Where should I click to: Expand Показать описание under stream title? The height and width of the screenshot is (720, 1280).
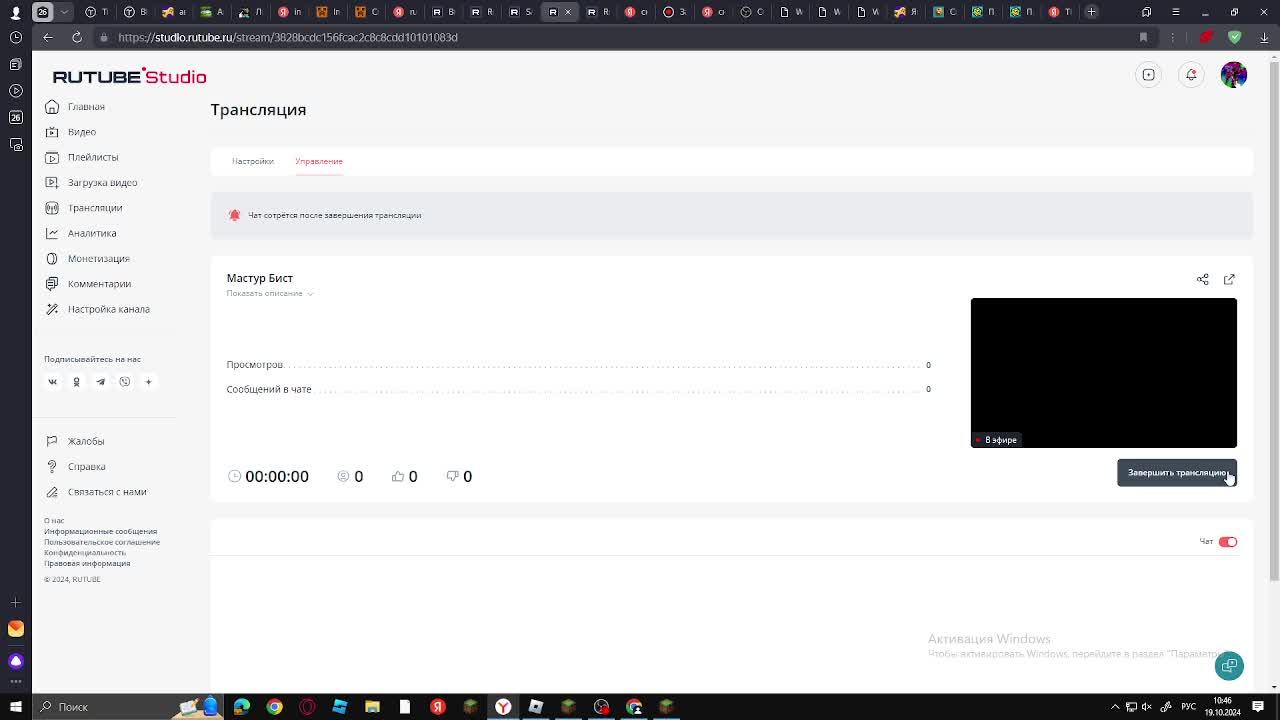tap(269, 293)
